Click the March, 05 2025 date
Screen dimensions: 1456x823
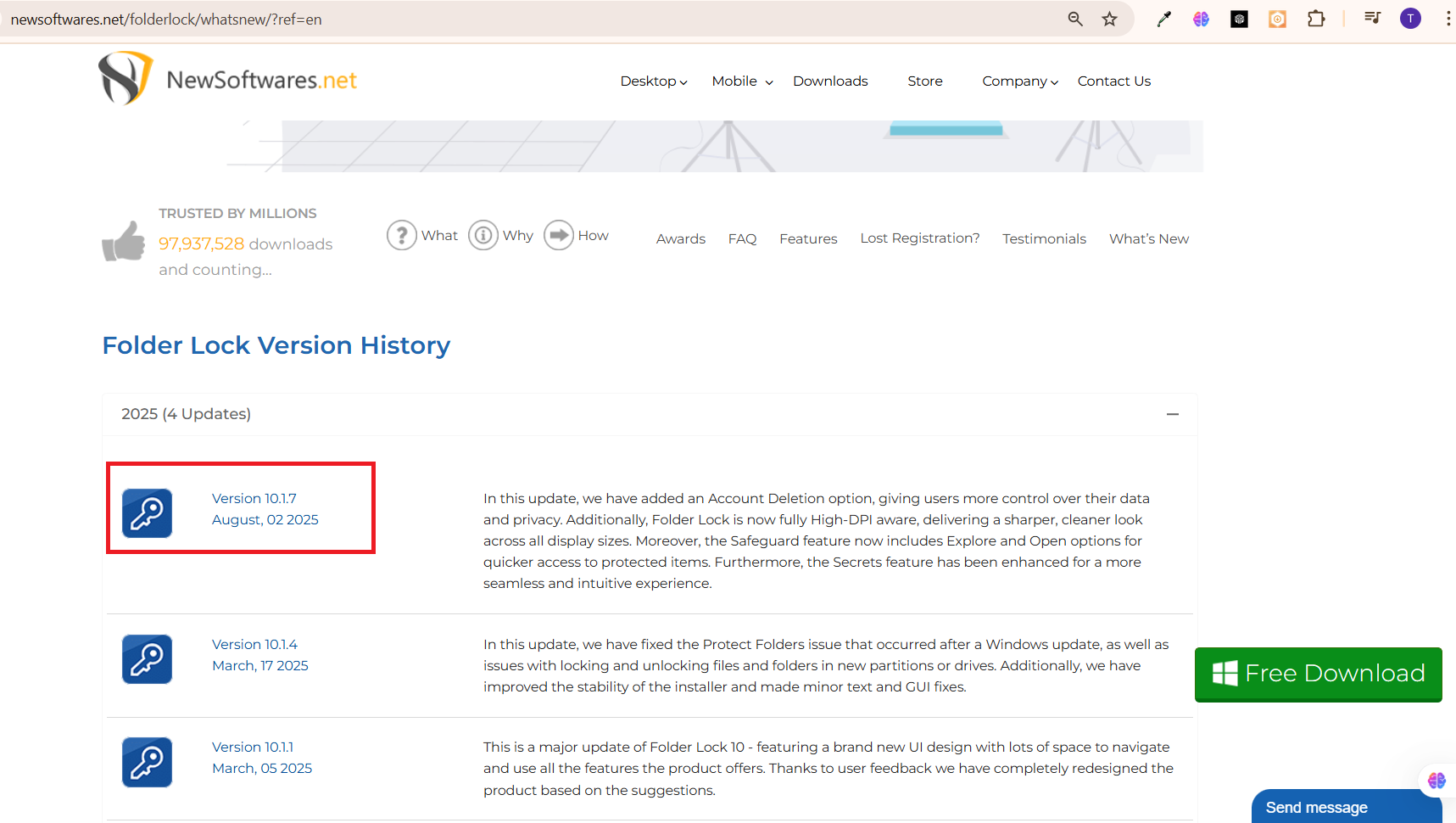click(262, 769)
